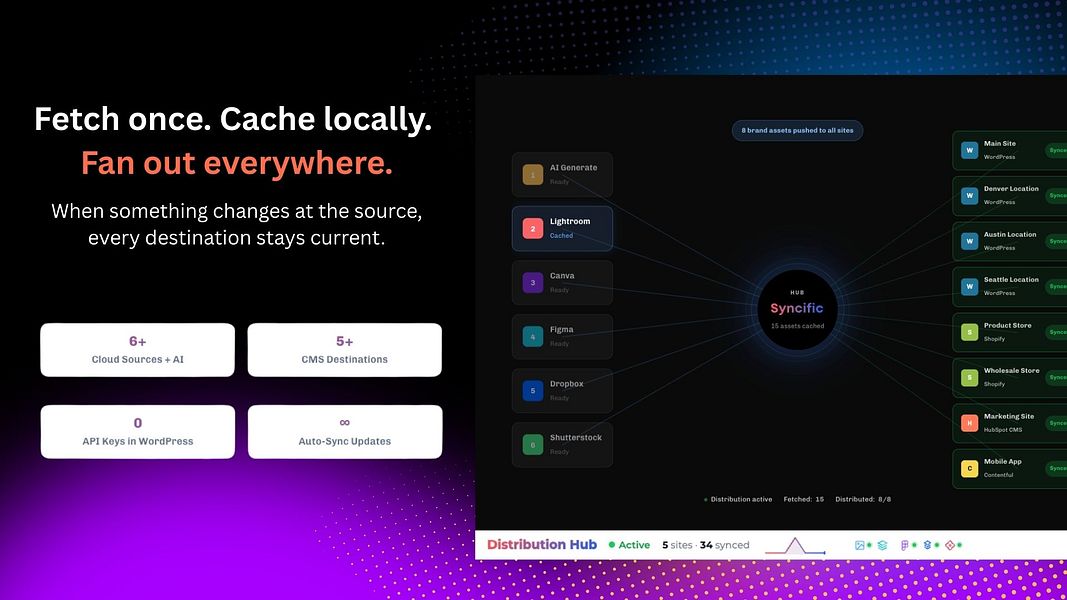Click the 'Cached' status under Lightroom
Screen dimensions: 1067x600
point(561,235)
